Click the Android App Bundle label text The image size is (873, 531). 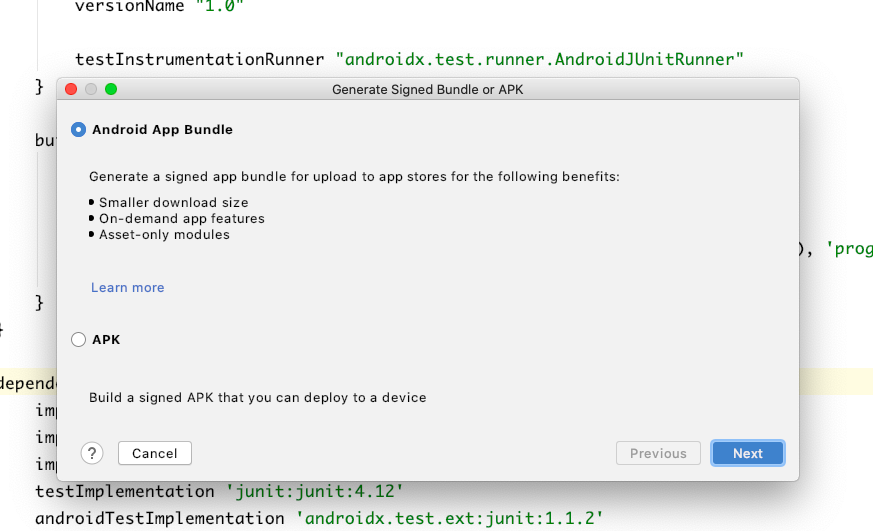[163, 130]
